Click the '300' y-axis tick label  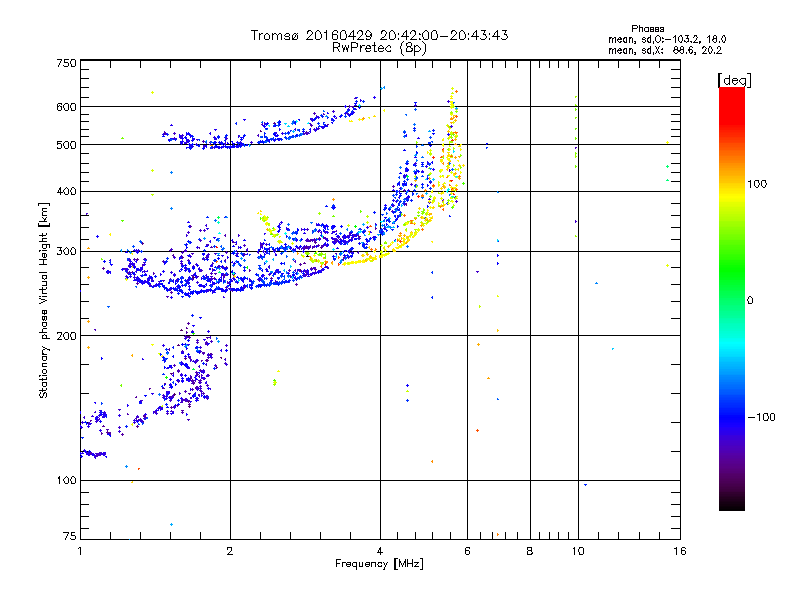66,252
